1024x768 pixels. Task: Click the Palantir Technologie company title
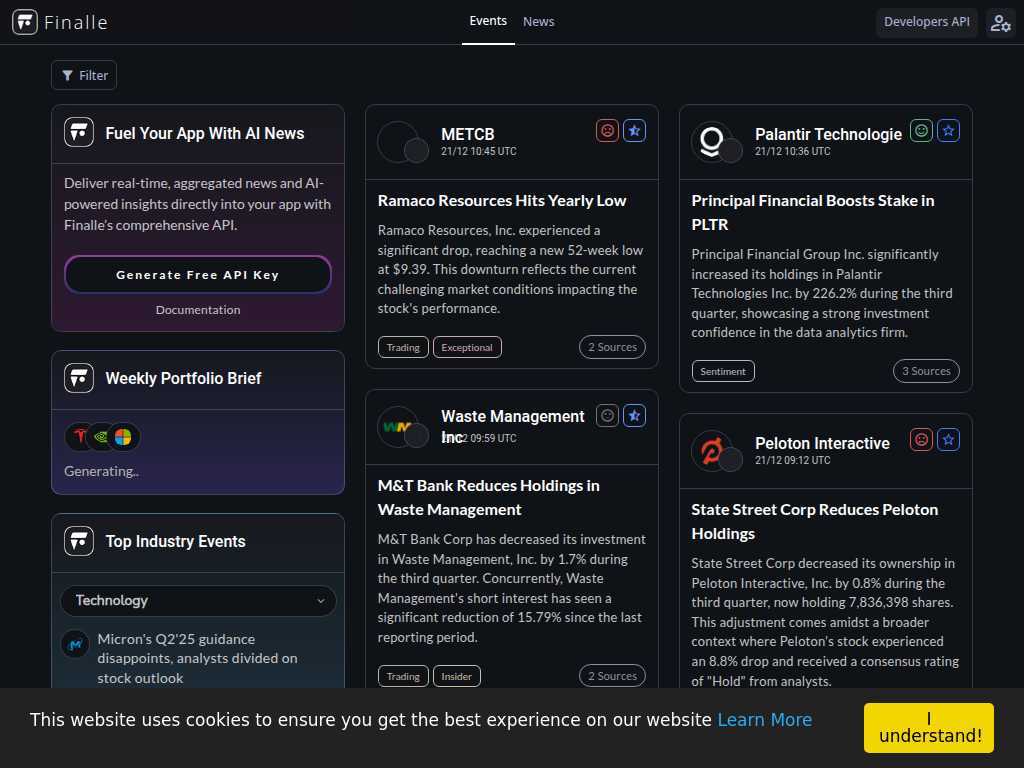tap(828, 134)
